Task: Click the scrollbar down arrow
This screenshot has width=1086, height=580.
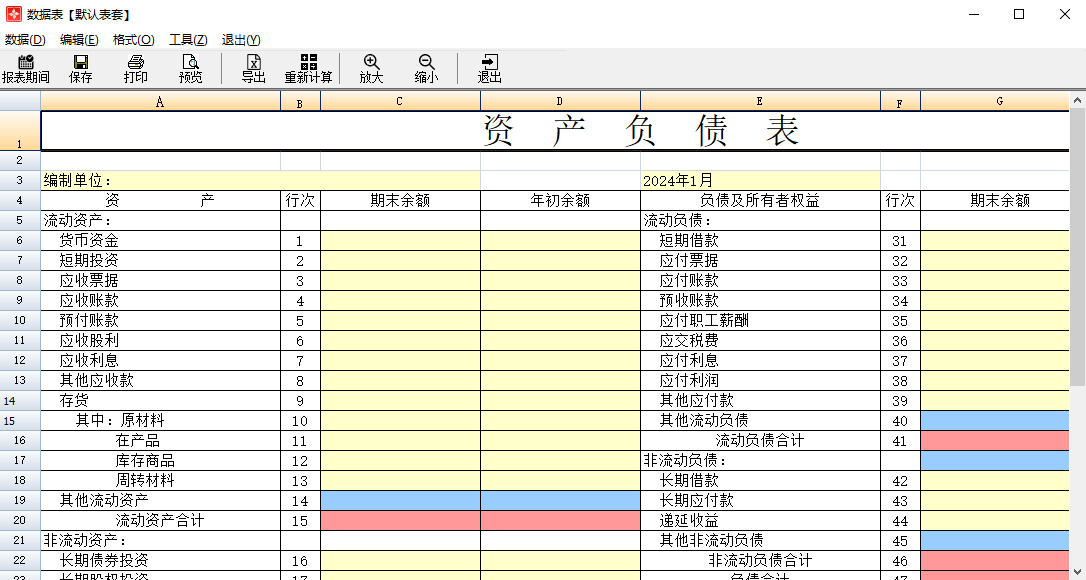Action: point(1078,572)
